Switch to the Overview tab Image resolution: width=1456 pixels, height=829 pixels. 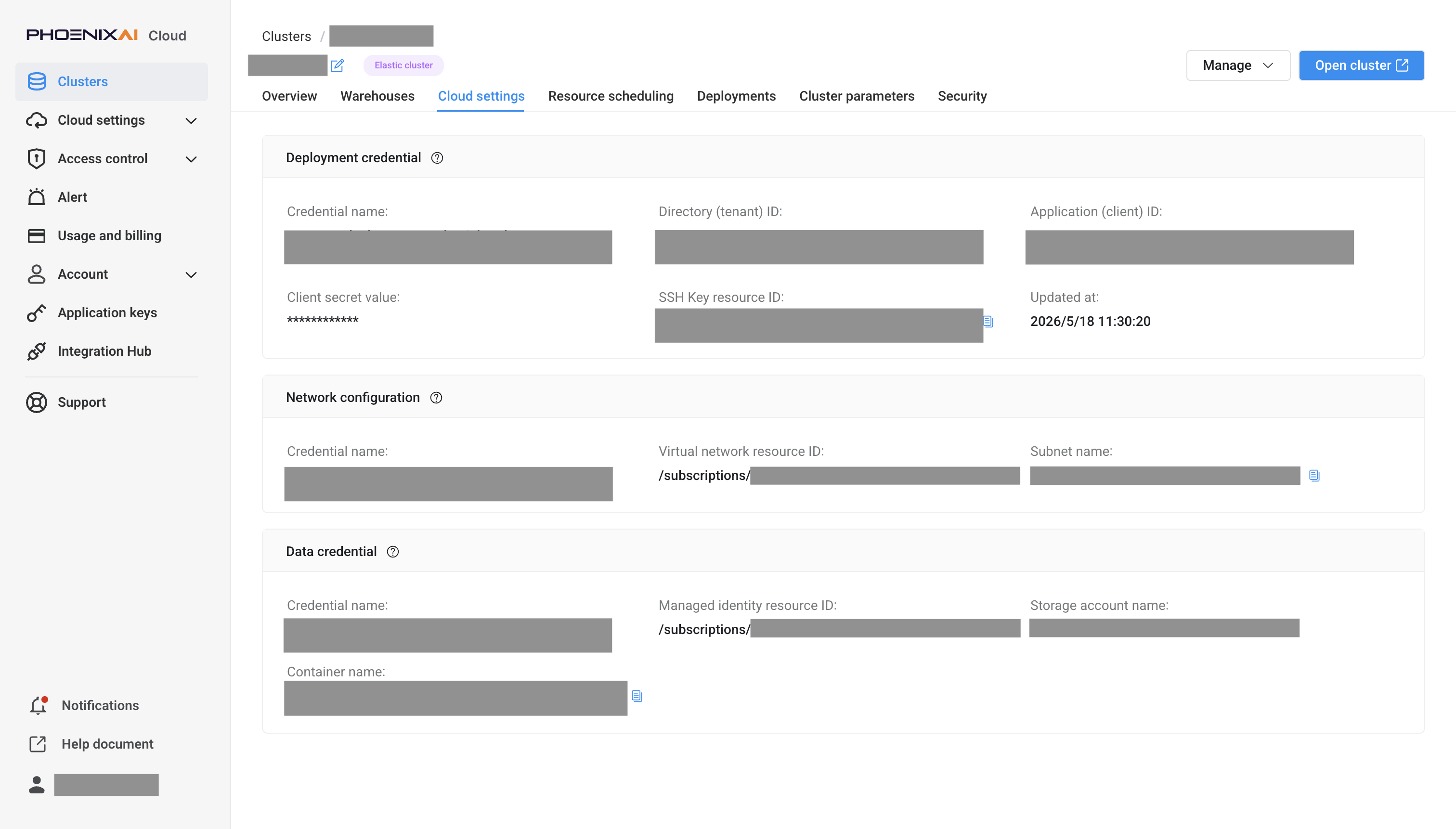click(x=289, y=96)
